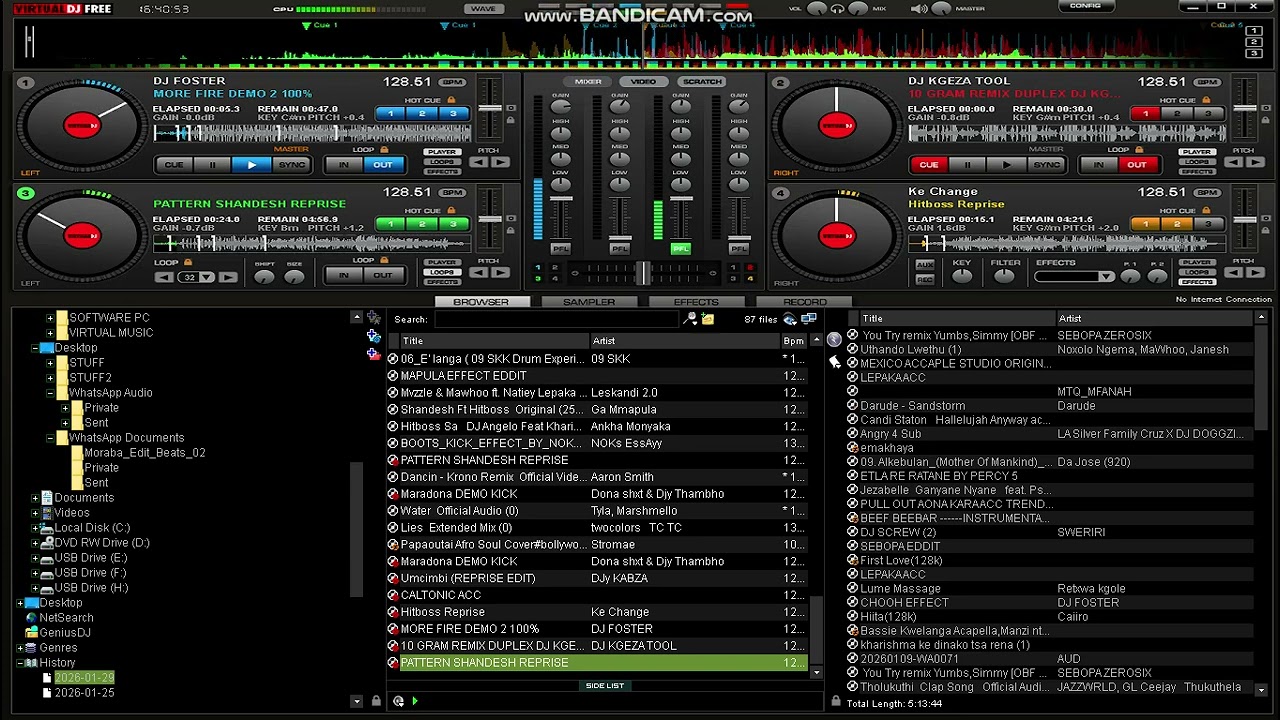Trigger deck 4 hot cue 3

[x=1208, y=224]
